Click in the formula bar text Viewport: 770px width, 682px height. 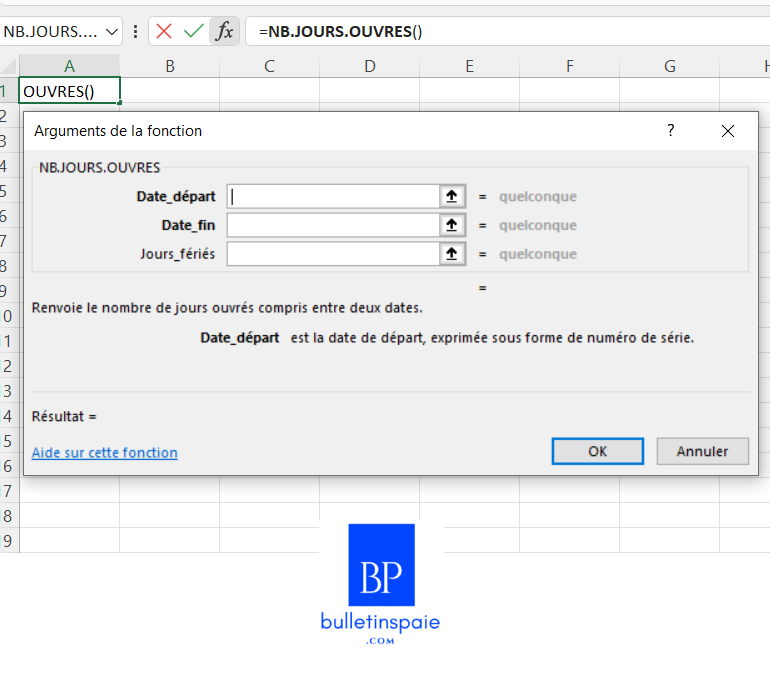[x=500, y=31]
